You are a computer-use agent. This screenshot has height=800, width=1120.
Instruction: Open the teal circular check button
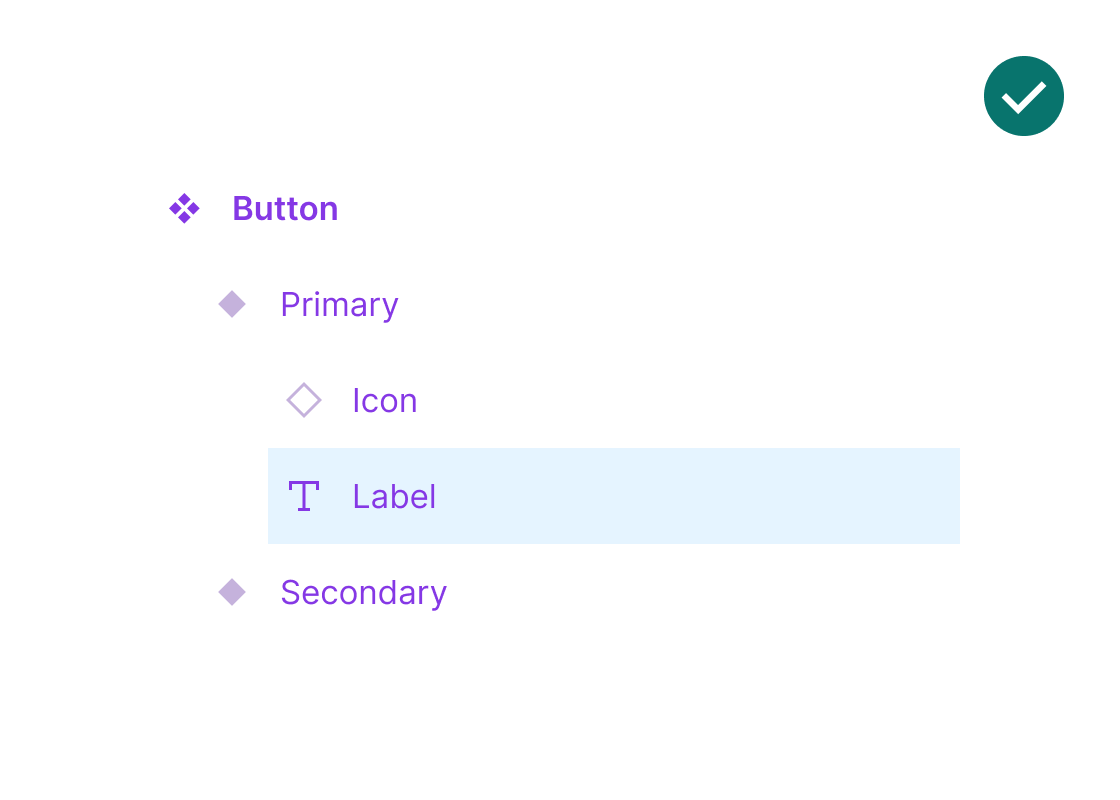1023,96
